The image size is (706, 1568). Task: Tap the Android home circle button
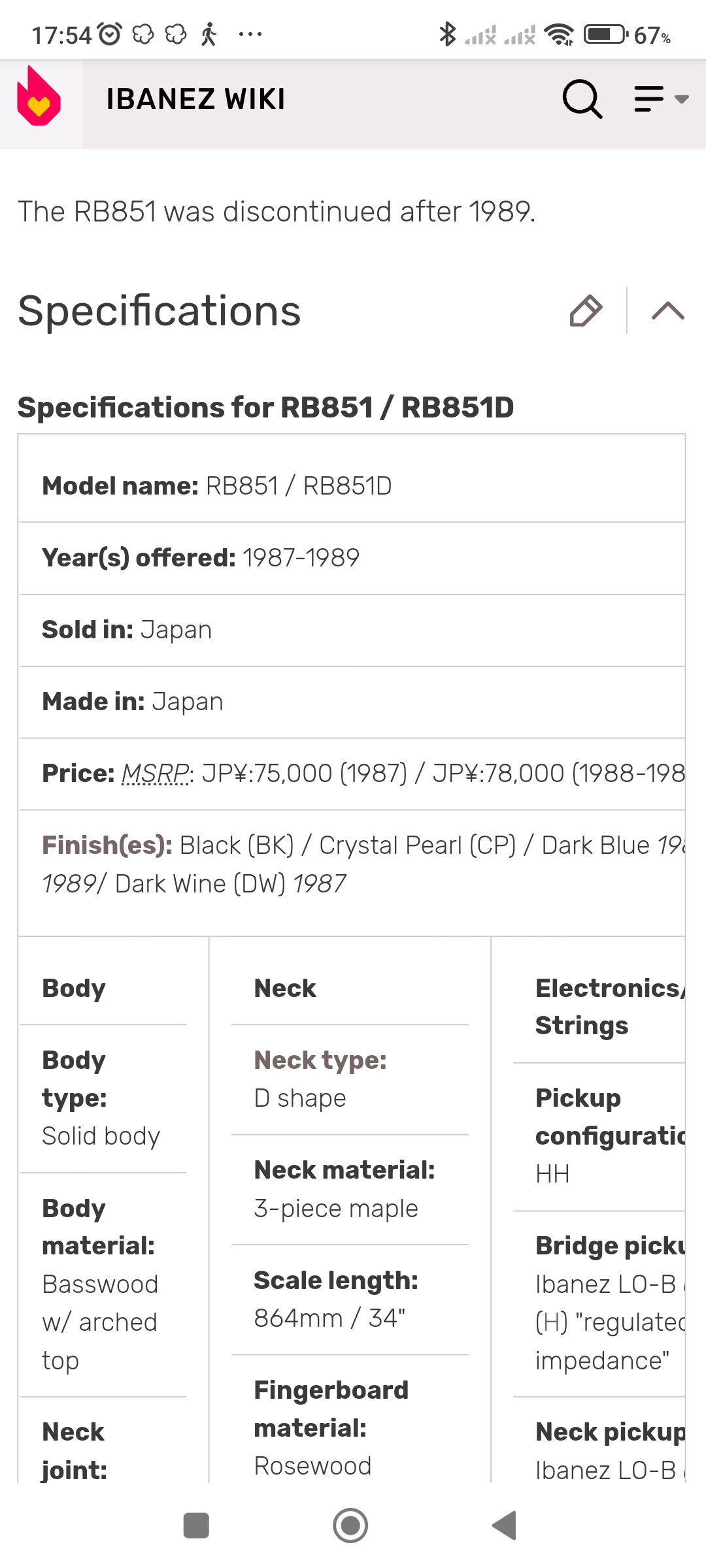point(350,1526)
